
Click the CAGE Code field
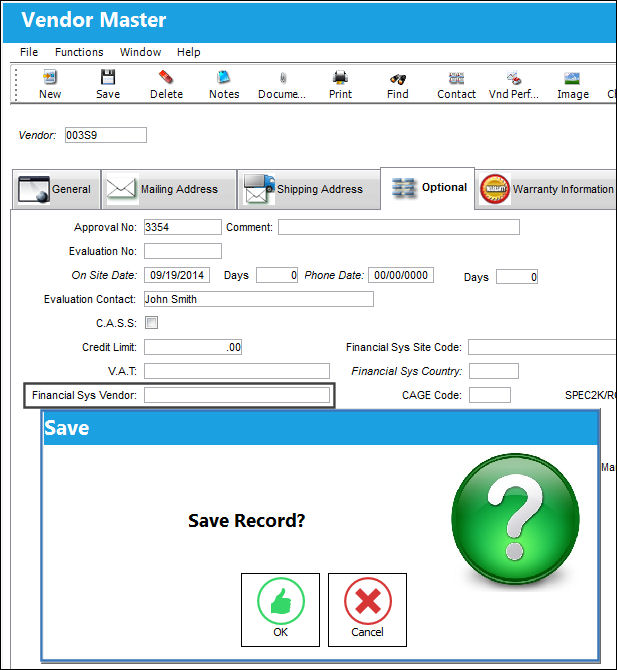pyautogui.click(x=490, y=395)
